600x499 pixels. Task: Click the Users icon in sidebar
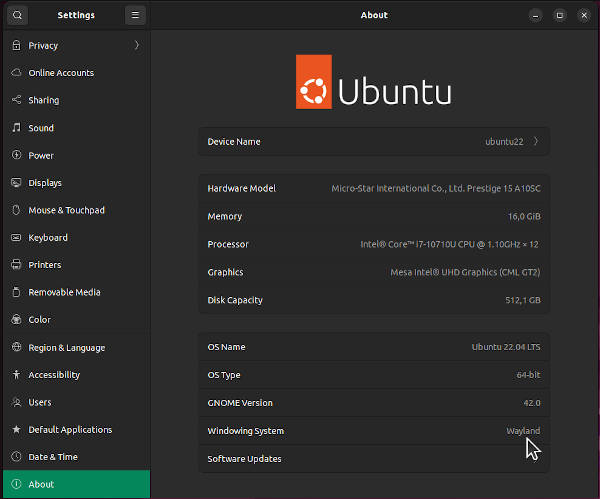[16, 402]
